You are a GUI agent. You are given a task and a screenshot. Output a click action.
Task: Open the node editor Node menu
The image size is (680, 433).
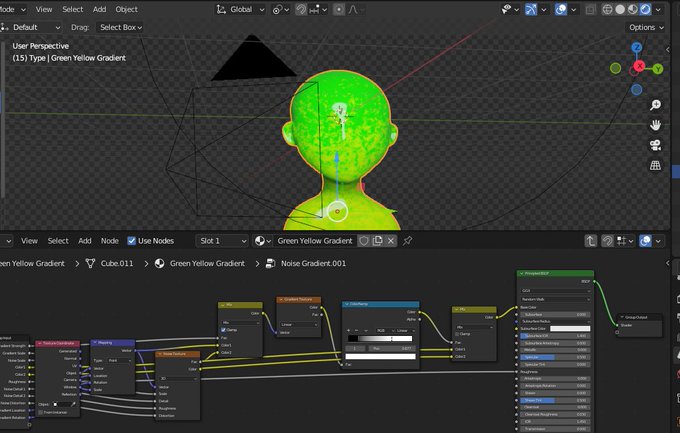pyautogui.click(x=110, y=241)
